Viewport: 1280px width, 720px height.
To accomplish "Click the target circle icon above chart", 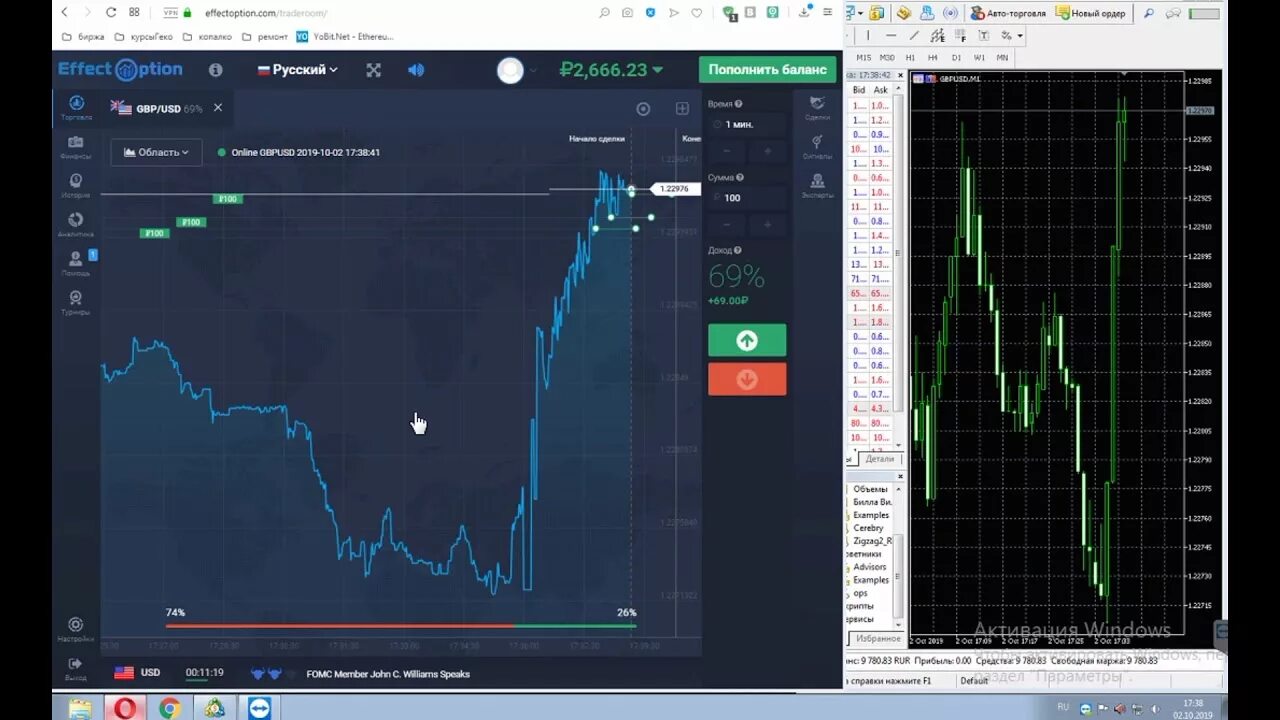I will [643, 109].
